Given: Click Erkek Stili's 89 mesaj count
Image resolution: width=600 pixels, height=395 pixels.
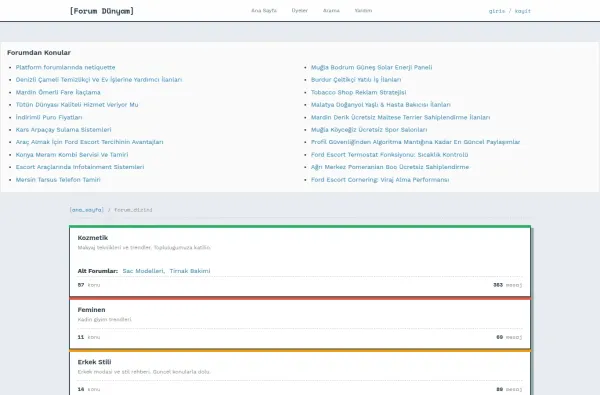Looking at the screenshot, I should 509,389.
